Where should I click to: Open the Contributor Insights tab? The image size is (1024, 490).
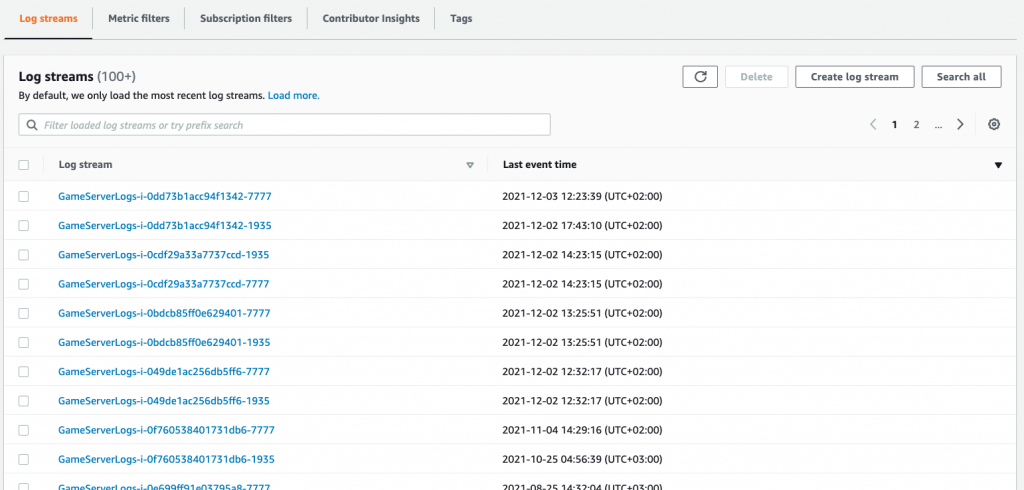coord(371,18)
